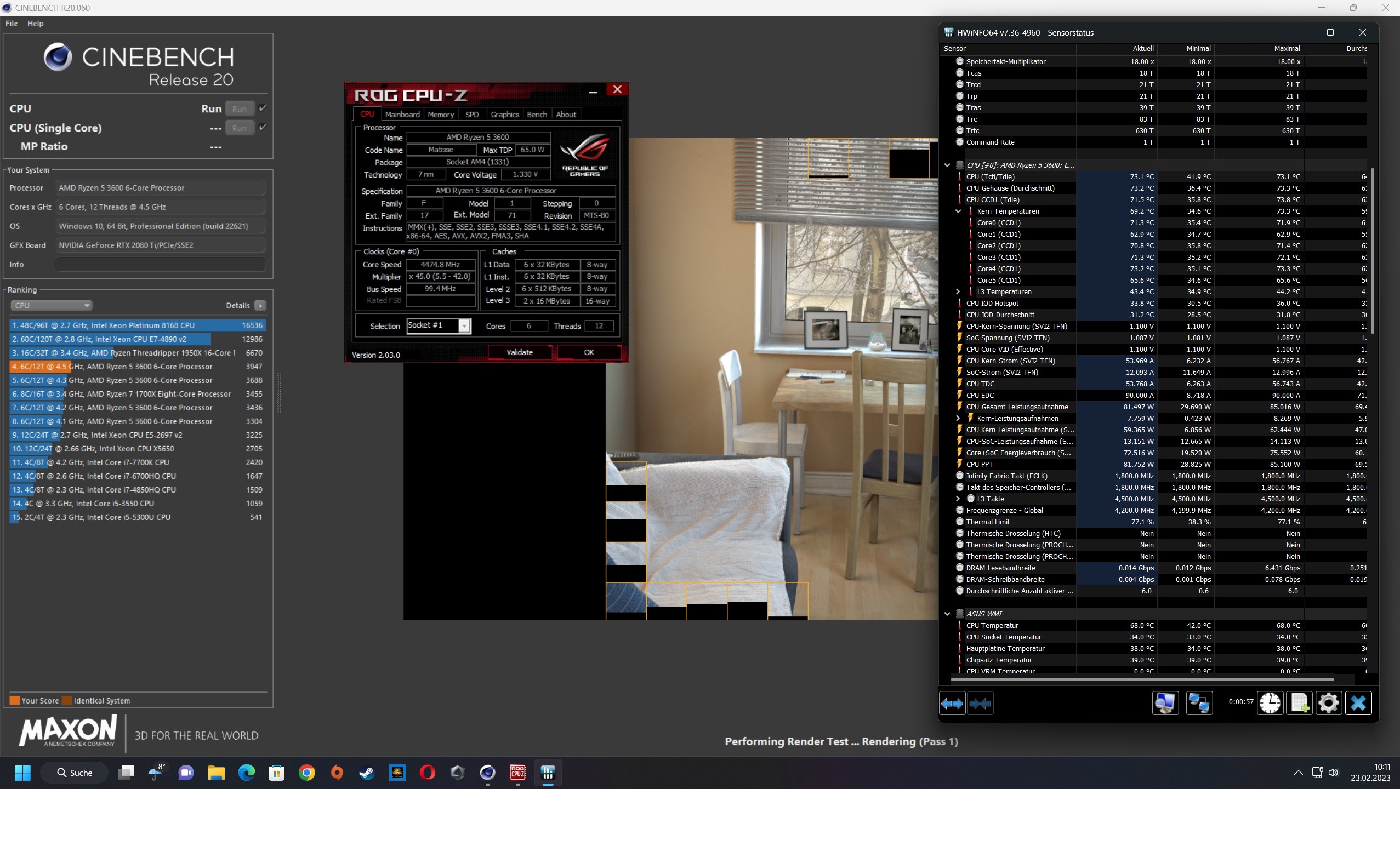Open HWiNFO sensor settings gear icon
The image size is (1400, 846).
point(1328,704)
